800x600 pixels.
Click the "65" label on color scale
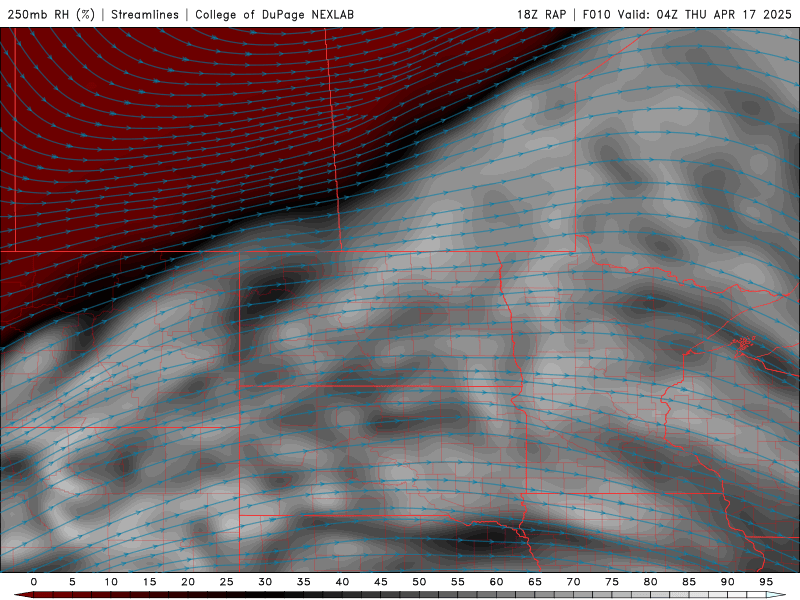[535, 582]
